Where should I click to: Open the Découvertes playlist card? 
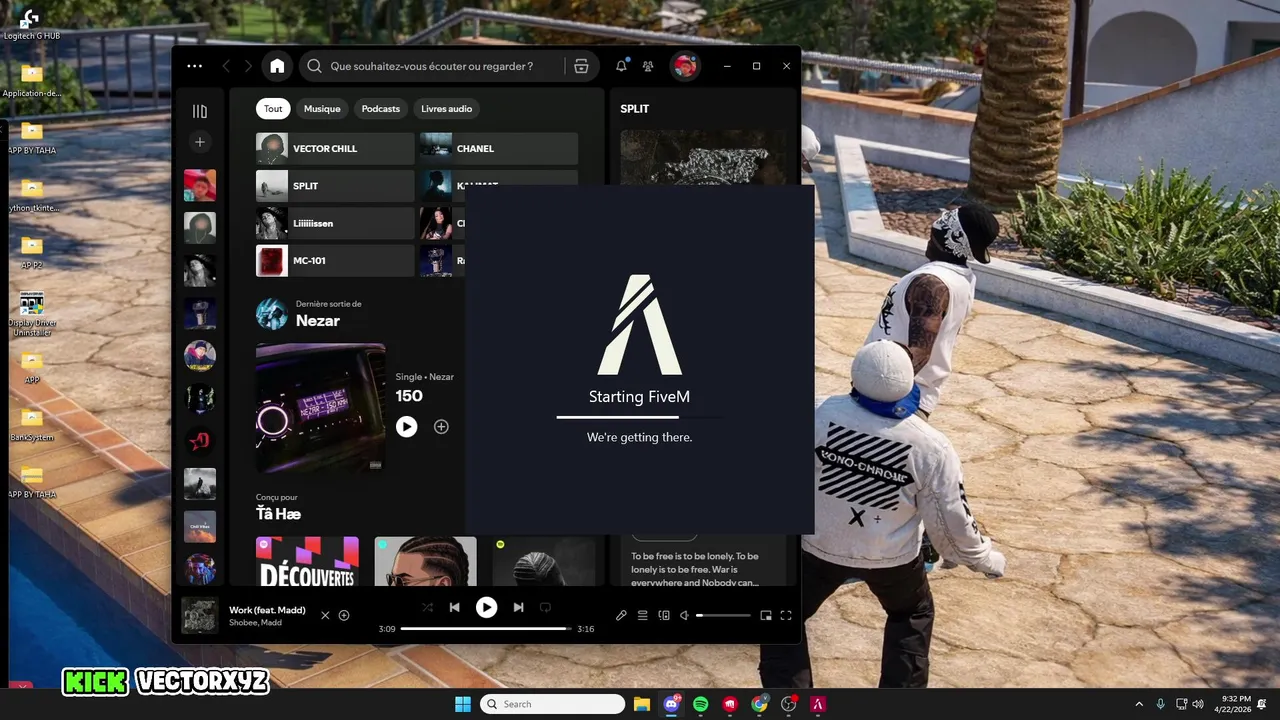click(307, 562)
